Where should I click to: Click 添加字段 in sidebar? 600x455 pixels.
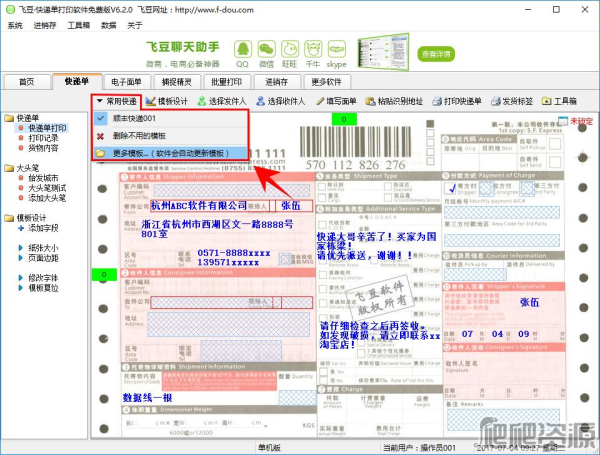(43, 228)
